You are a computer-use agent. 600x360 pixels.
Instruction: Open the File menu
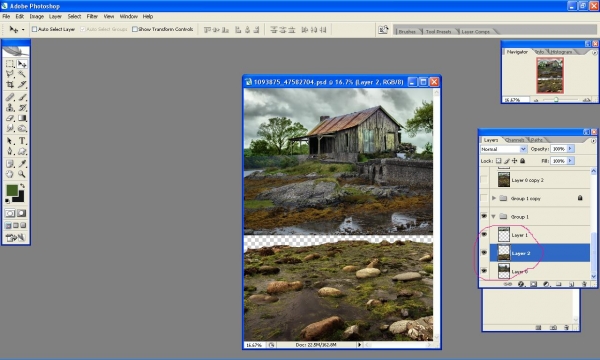coord(6,16)
